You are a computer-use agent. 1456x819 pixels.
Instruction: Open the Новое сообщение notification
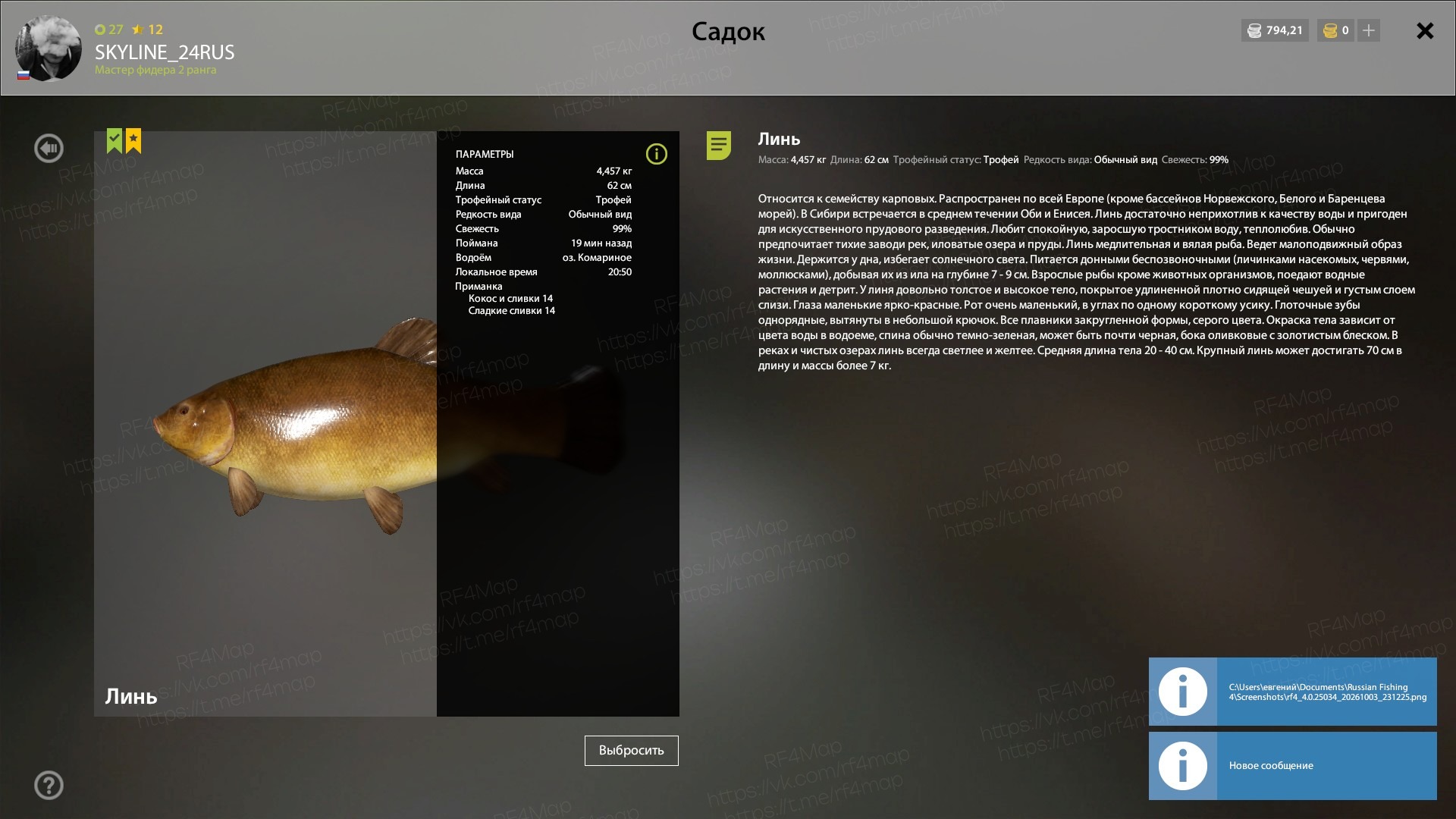[1292, 765]
